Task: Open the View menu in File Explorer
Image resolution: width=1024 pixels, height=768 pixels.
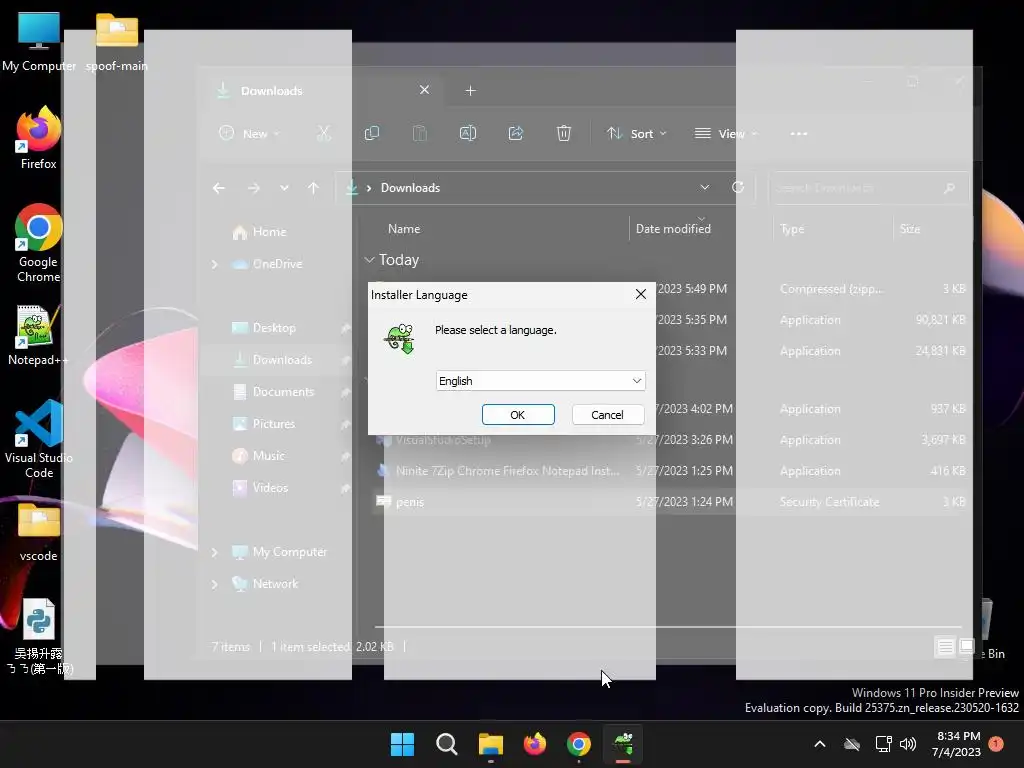Action: tap(726, 134)
